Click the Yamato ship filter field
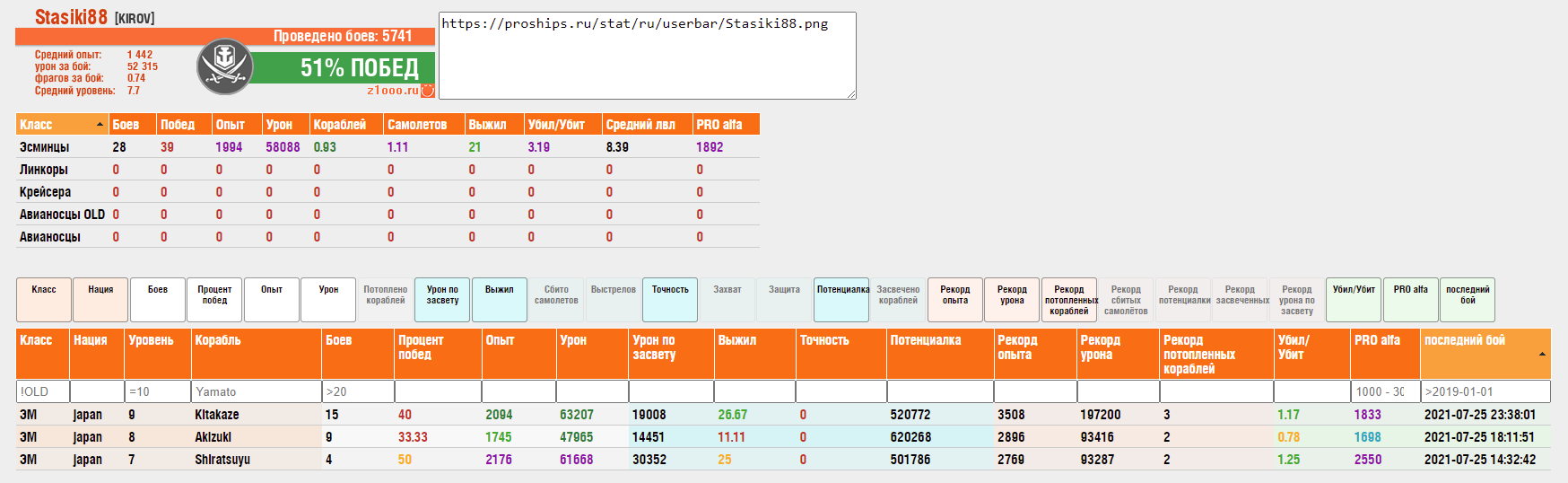 256,391
